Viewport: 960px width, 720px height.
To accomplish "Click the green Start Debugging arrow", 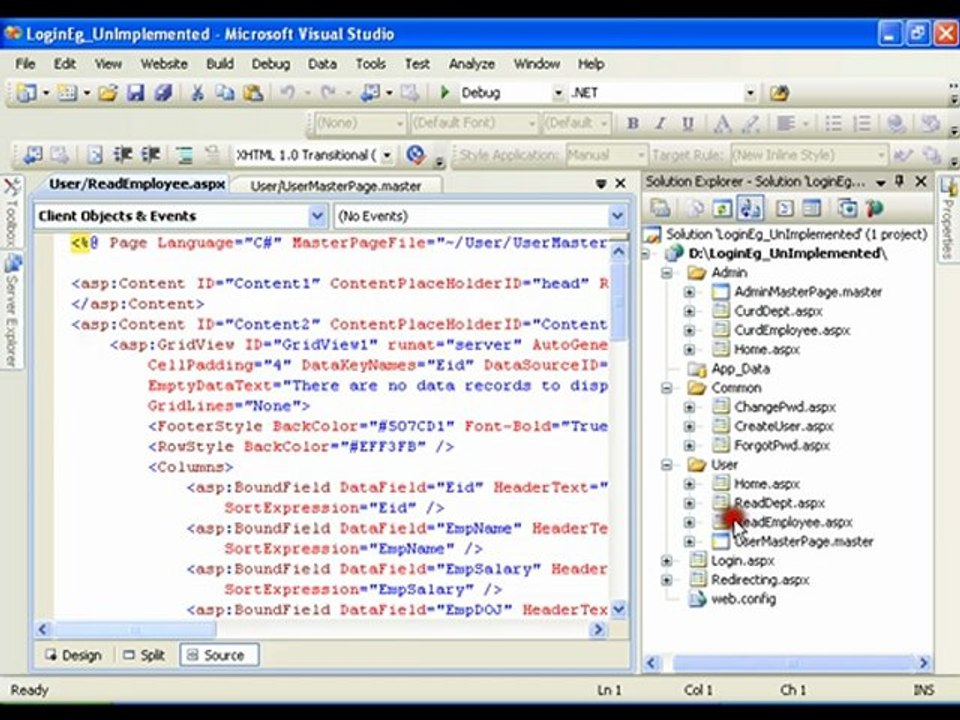I will point(445,92).
